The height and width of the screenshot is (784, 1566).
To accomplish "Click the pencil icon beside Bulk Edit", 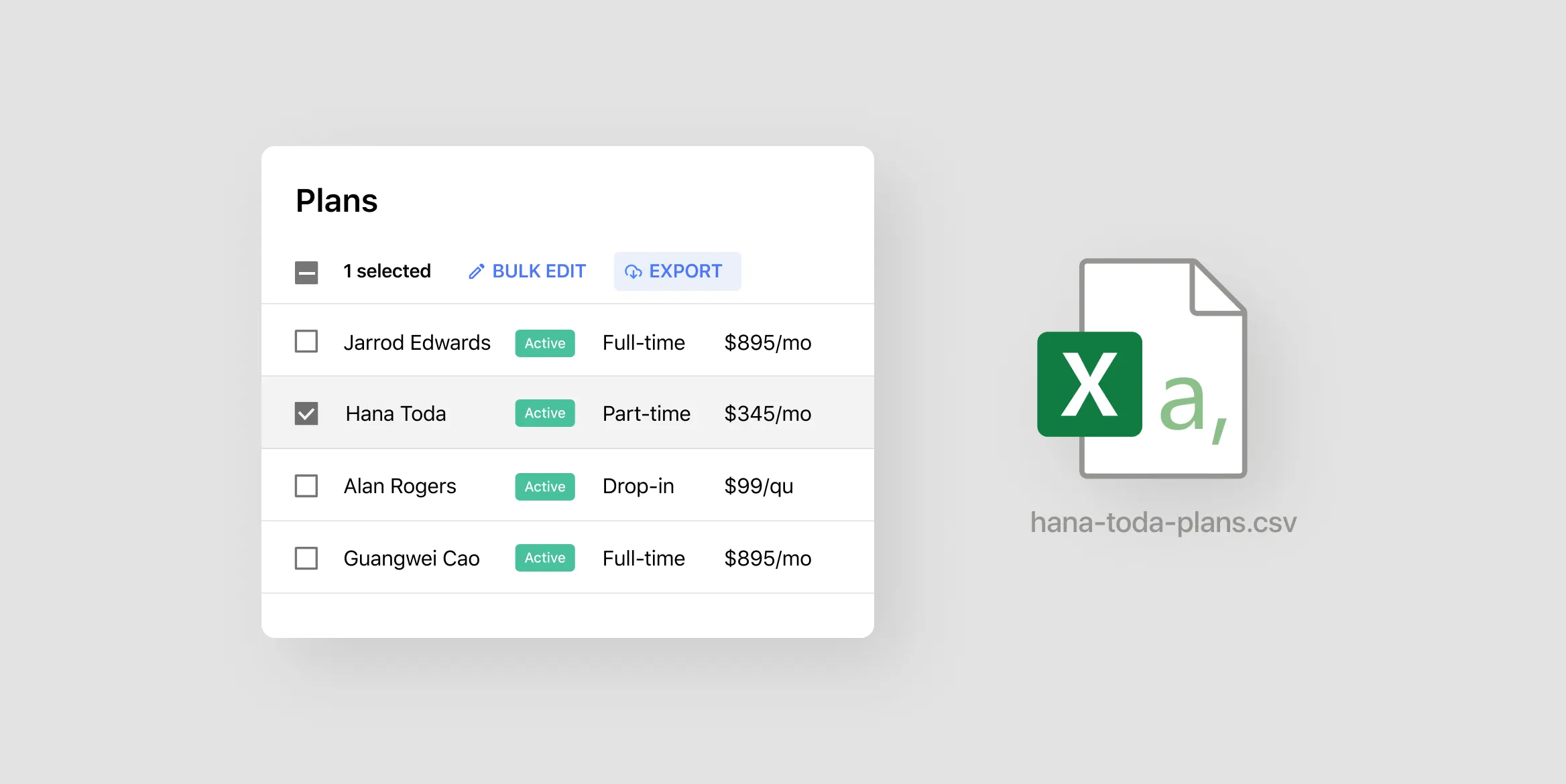I will (x=477, y=271).
